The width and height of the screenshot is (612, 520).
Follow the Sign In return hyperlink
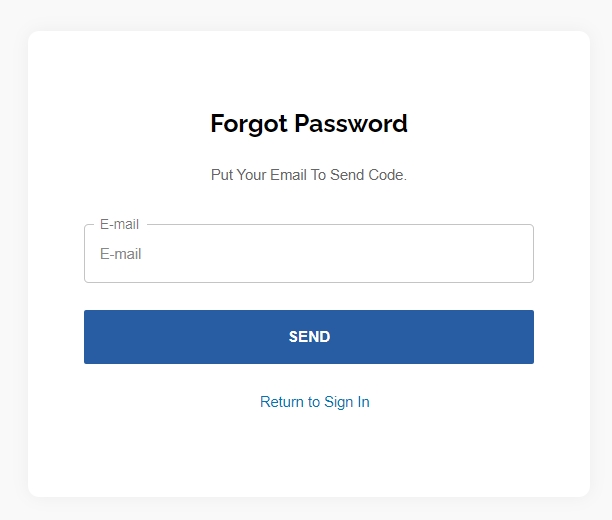[314, 402]
